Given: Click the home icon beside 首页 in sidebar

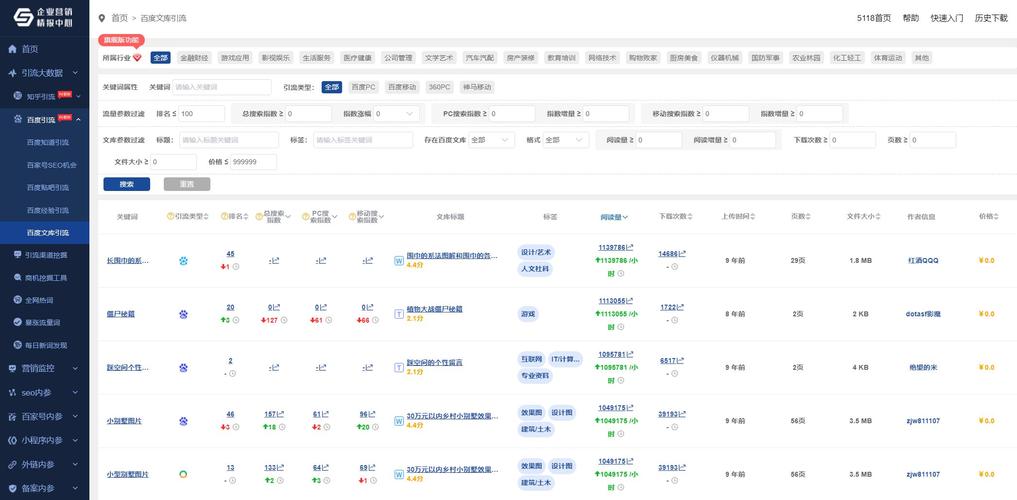Looking at the screenshot, I should (12, 49).
